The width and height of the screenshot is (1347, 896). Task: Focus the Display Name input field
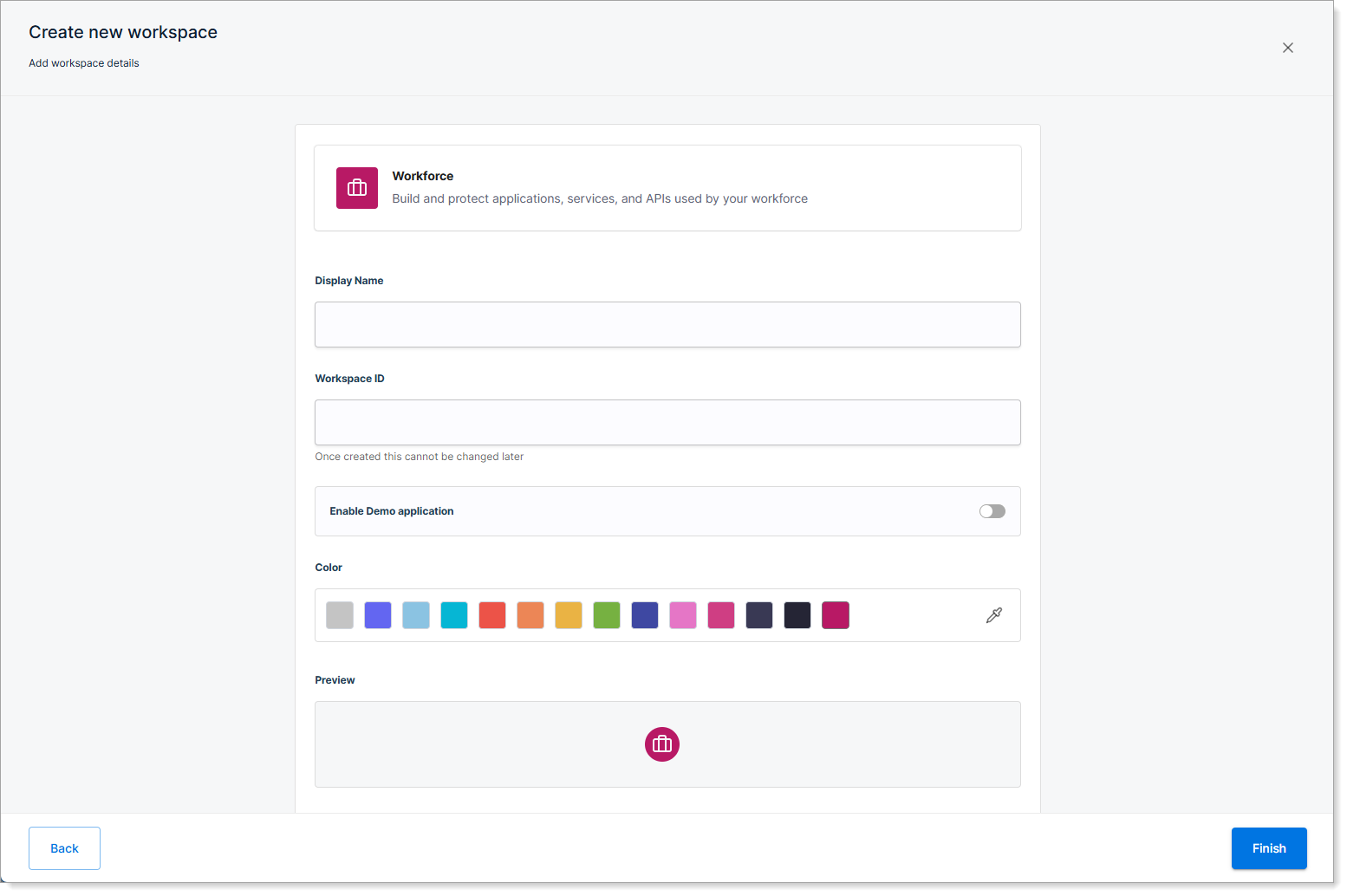667,324
